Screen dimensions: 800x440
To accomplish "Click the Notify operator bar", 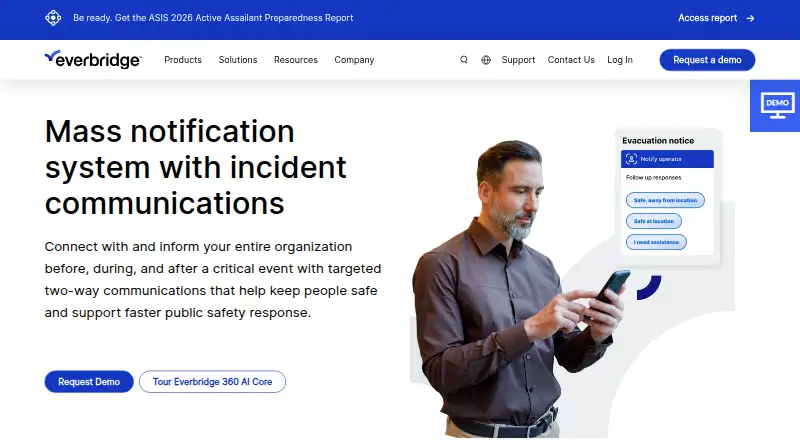I will pos(667,159).
